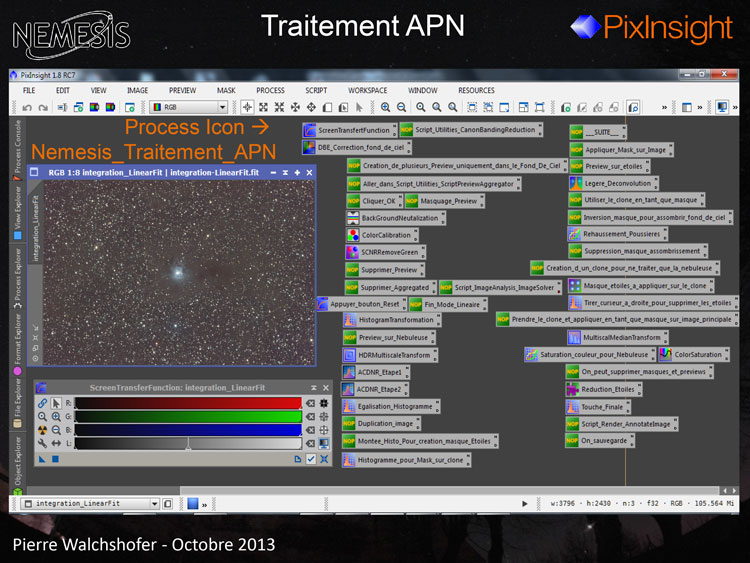
Task: Click the Script_Utilities_CanonBandingReduction process icon
Action: click(x=471, y=130)
